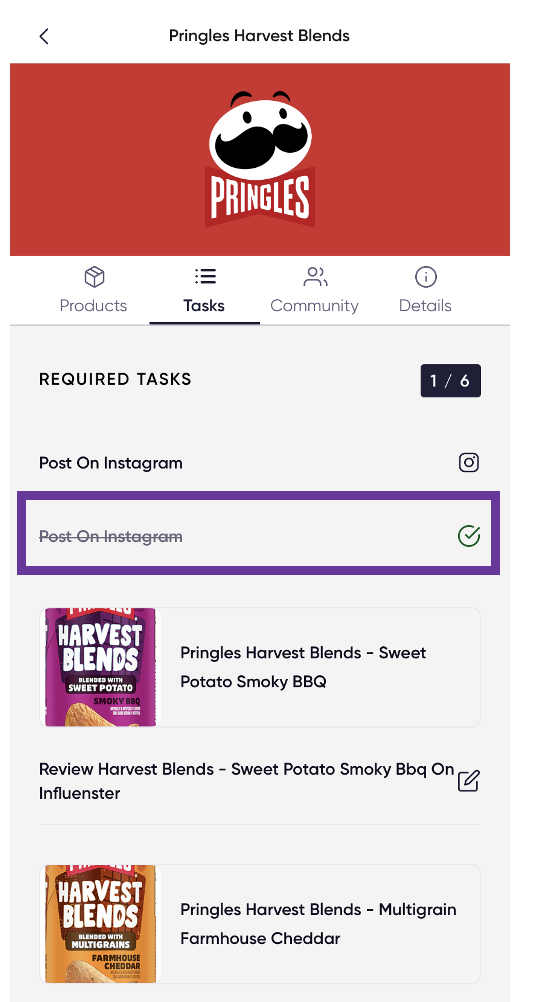Screen dimensions: 544x1002
Task: Click the Community people icon
Action: point(315,277)
